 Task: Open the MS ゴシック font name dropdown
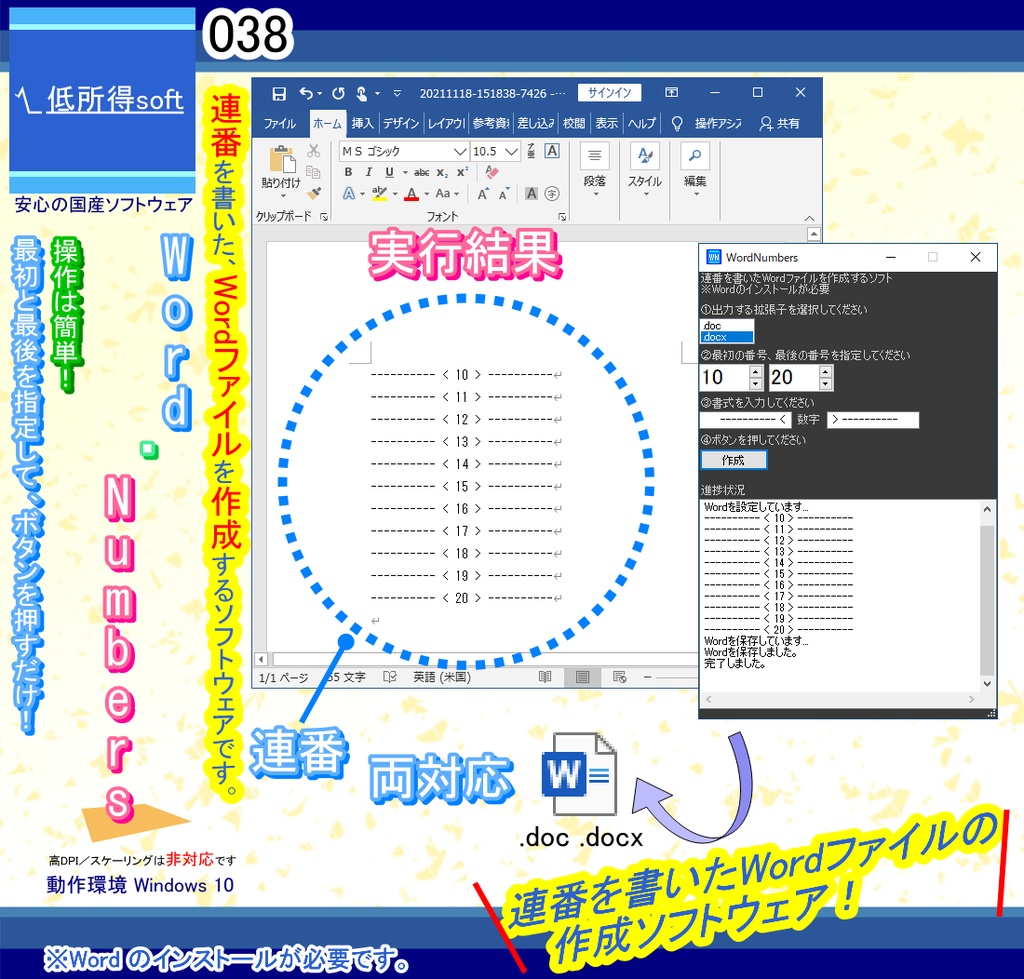click(x=459, y=151)
